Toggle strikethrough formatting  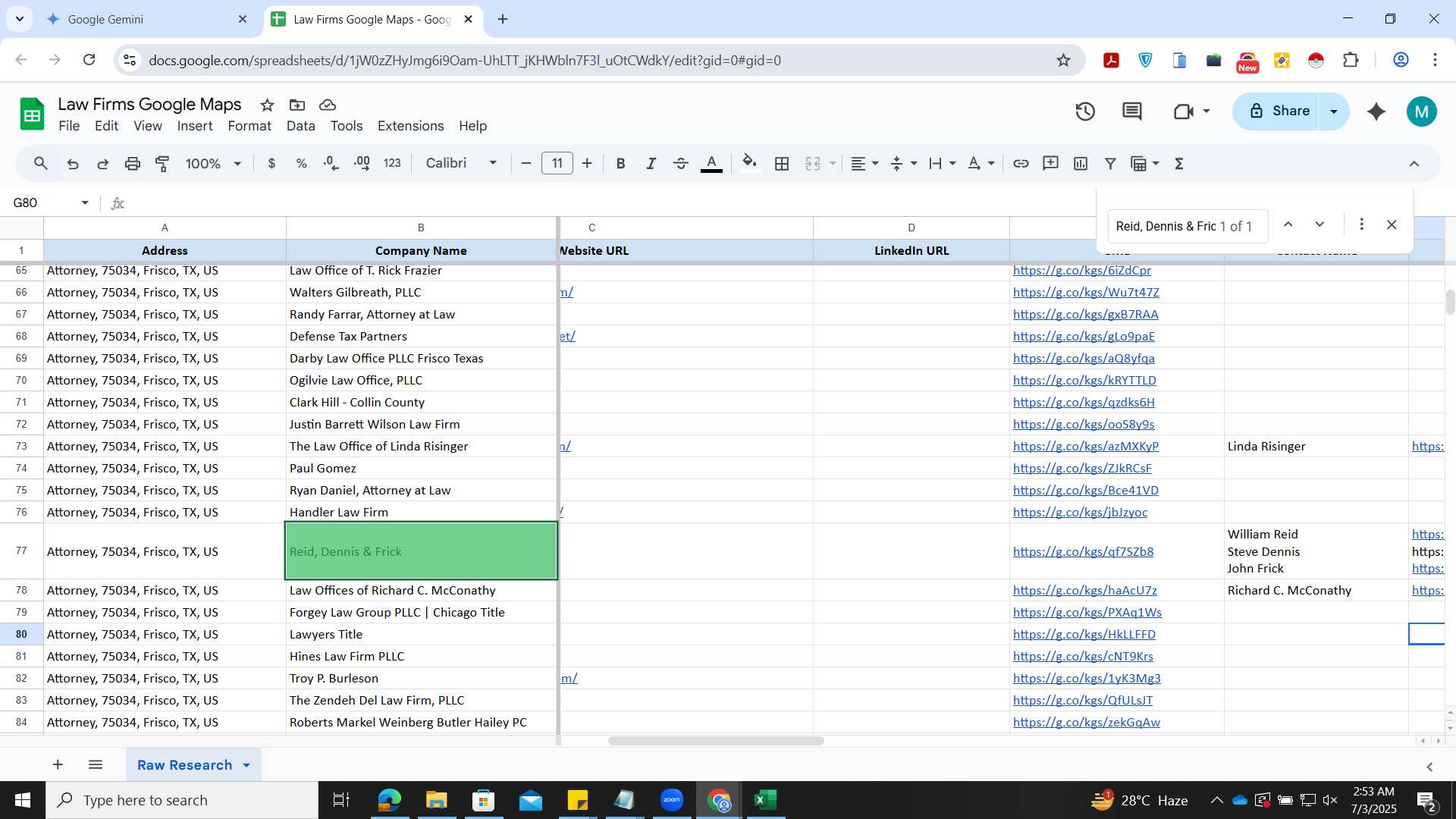(x=681, y=163)
